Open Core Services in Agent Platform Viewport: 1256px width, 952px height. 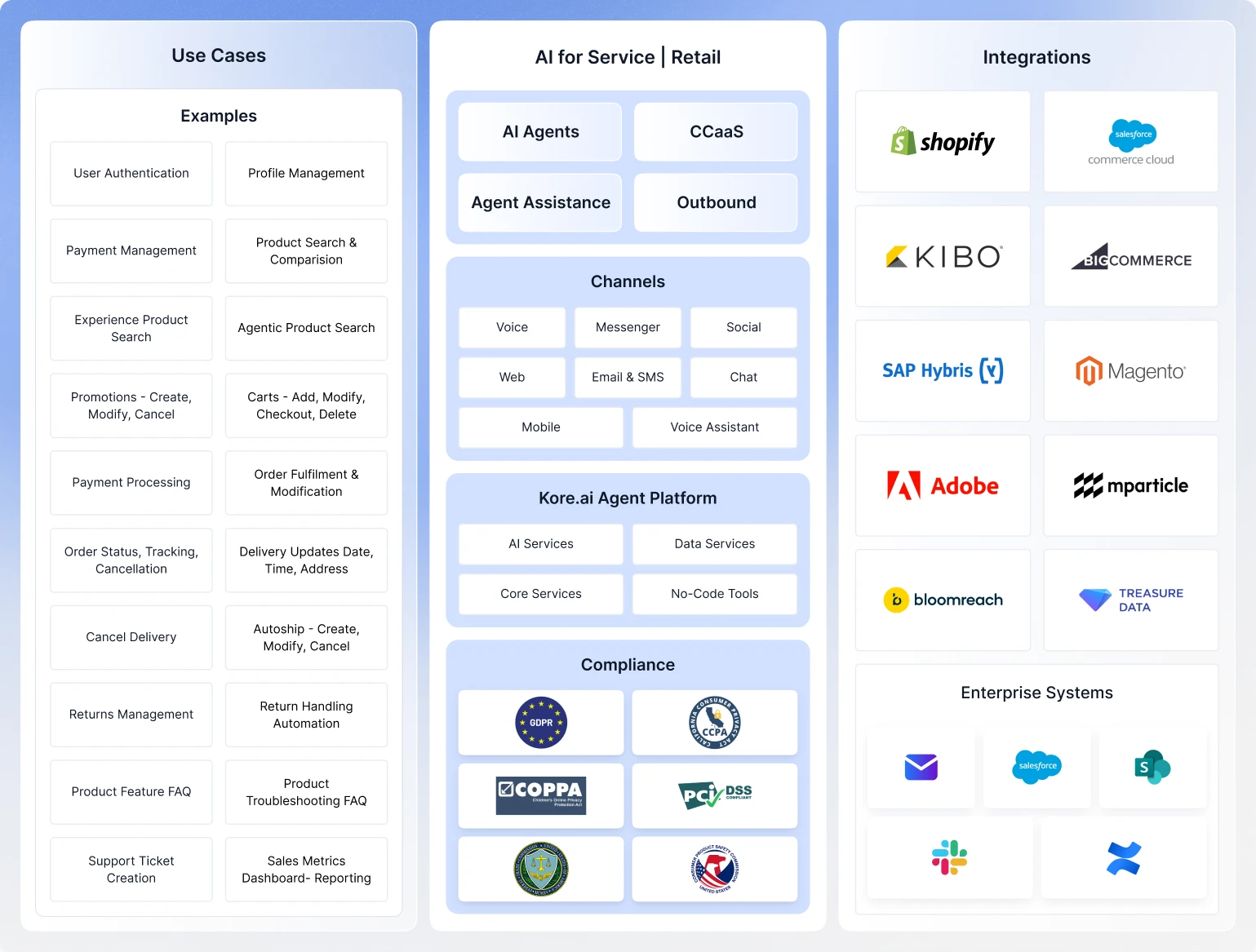tap(541, 594)
